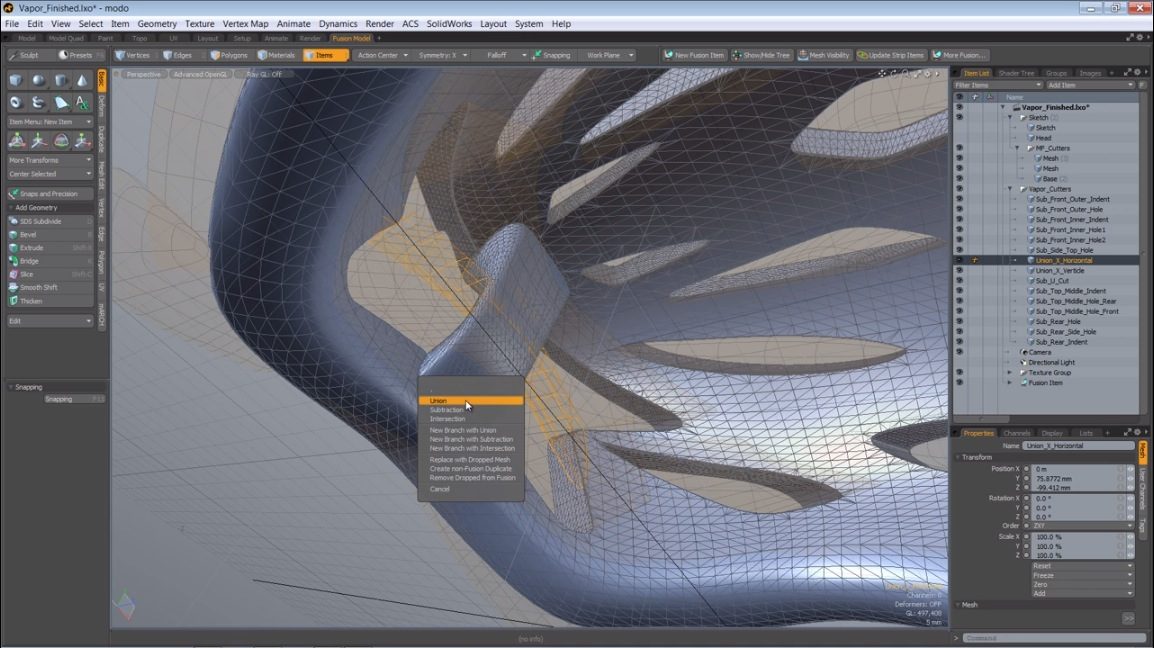Activate the SDS Subdivide tool
This screenshot has height=648, width=1154.
tap(40, 221)
